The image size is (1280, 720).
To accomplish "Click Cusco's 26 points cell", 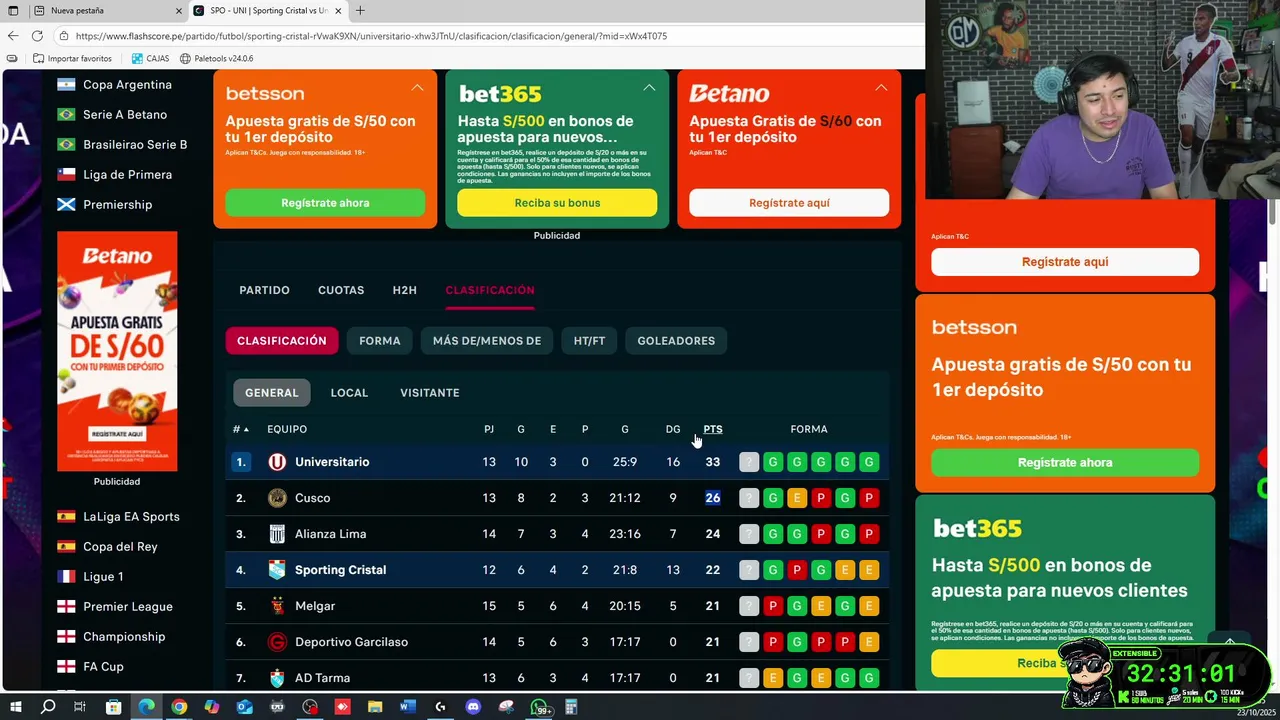I will [x=713, y=498].
